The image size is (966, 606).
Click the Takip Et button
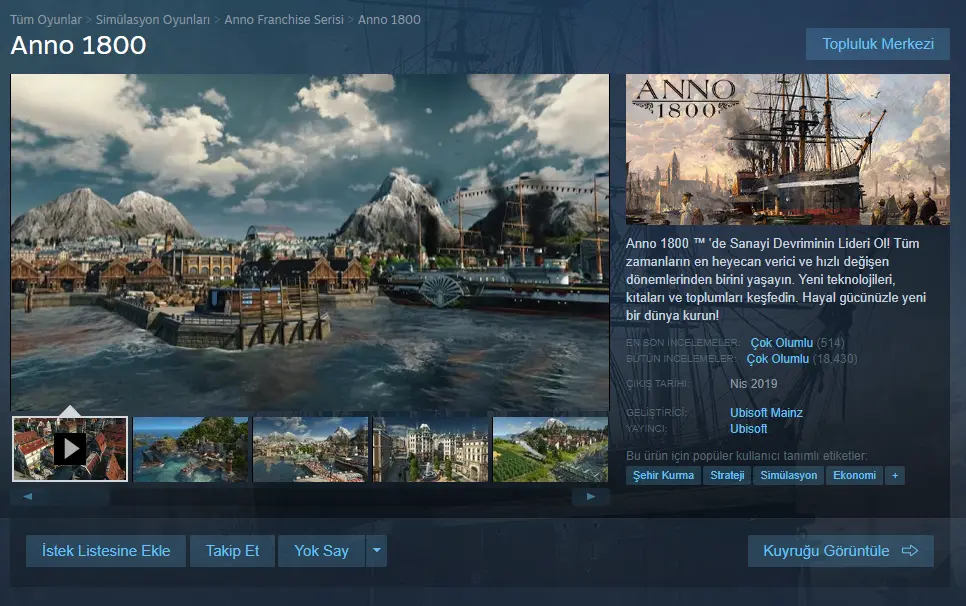232,551
